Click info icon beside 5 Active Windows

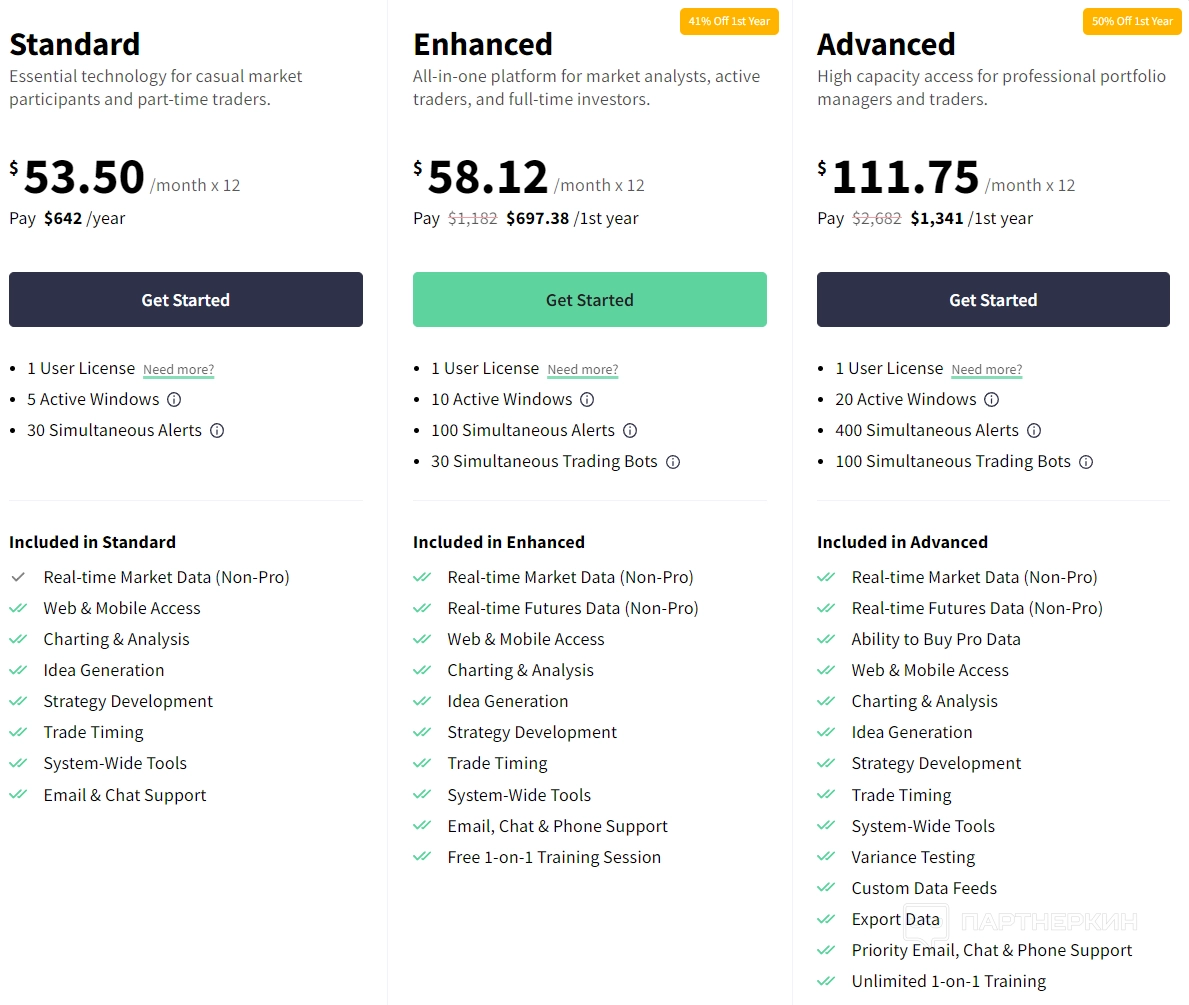pos(174,400)
